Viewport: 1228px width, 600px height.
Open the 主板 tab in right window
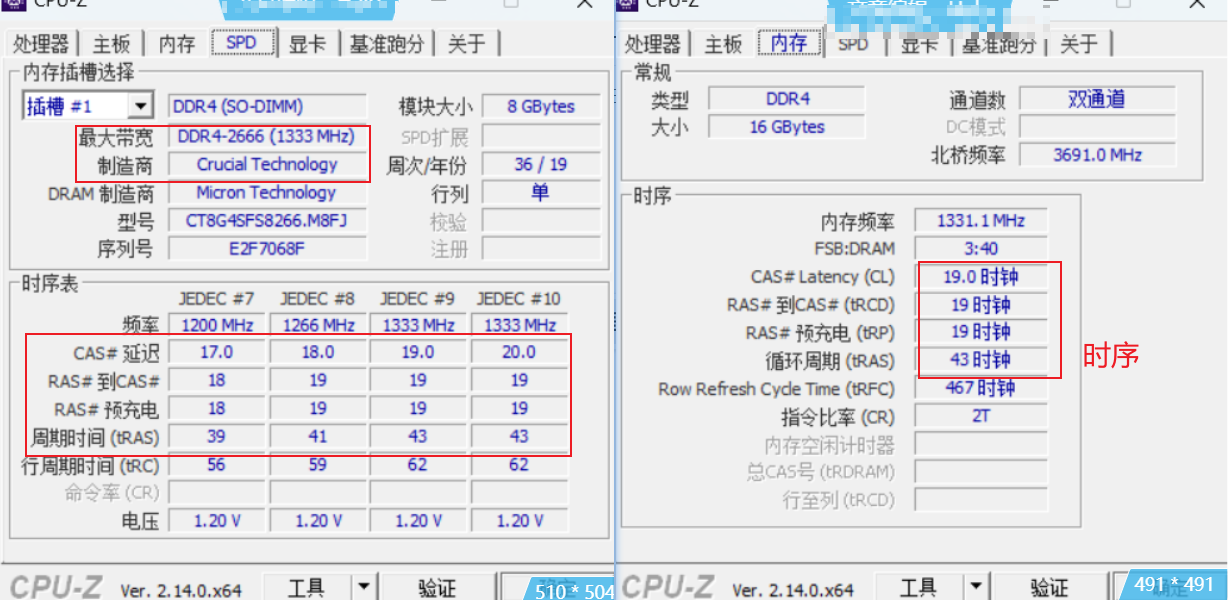point(723,44)
